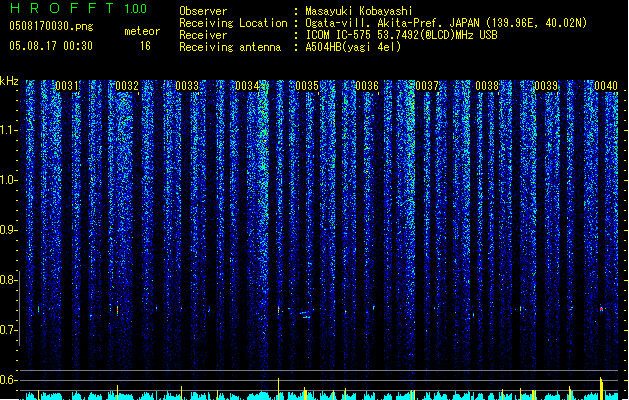Click observer name Masayuki Kobayashi
Screen dimensions: 629x400
coord(359,11)
